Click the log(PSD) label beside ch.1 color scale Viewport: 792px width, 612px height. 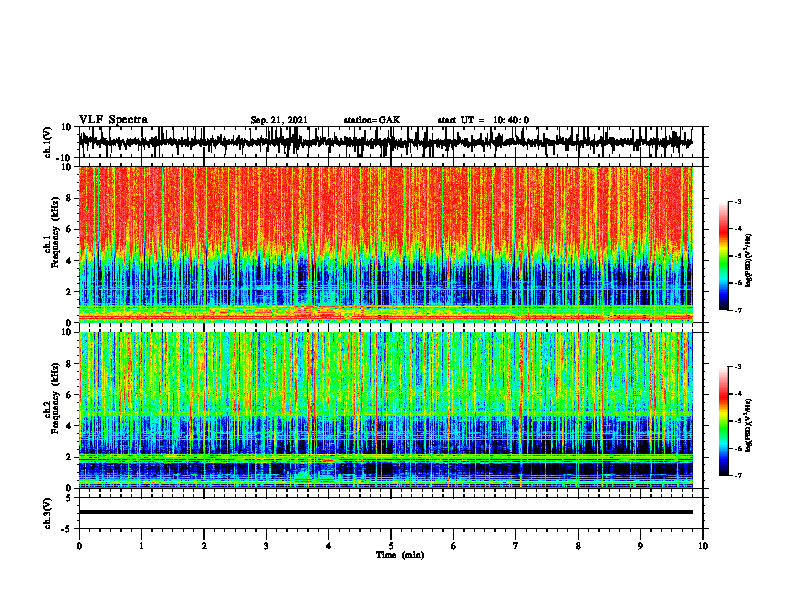coord(749,260)
